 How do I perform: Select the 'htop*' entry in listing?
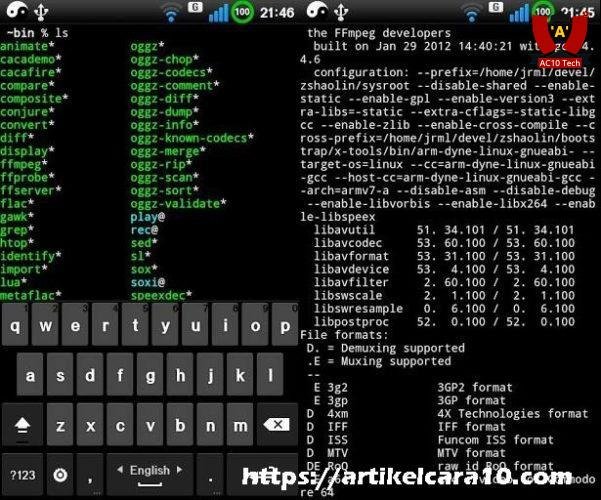(x=17, y=243)
